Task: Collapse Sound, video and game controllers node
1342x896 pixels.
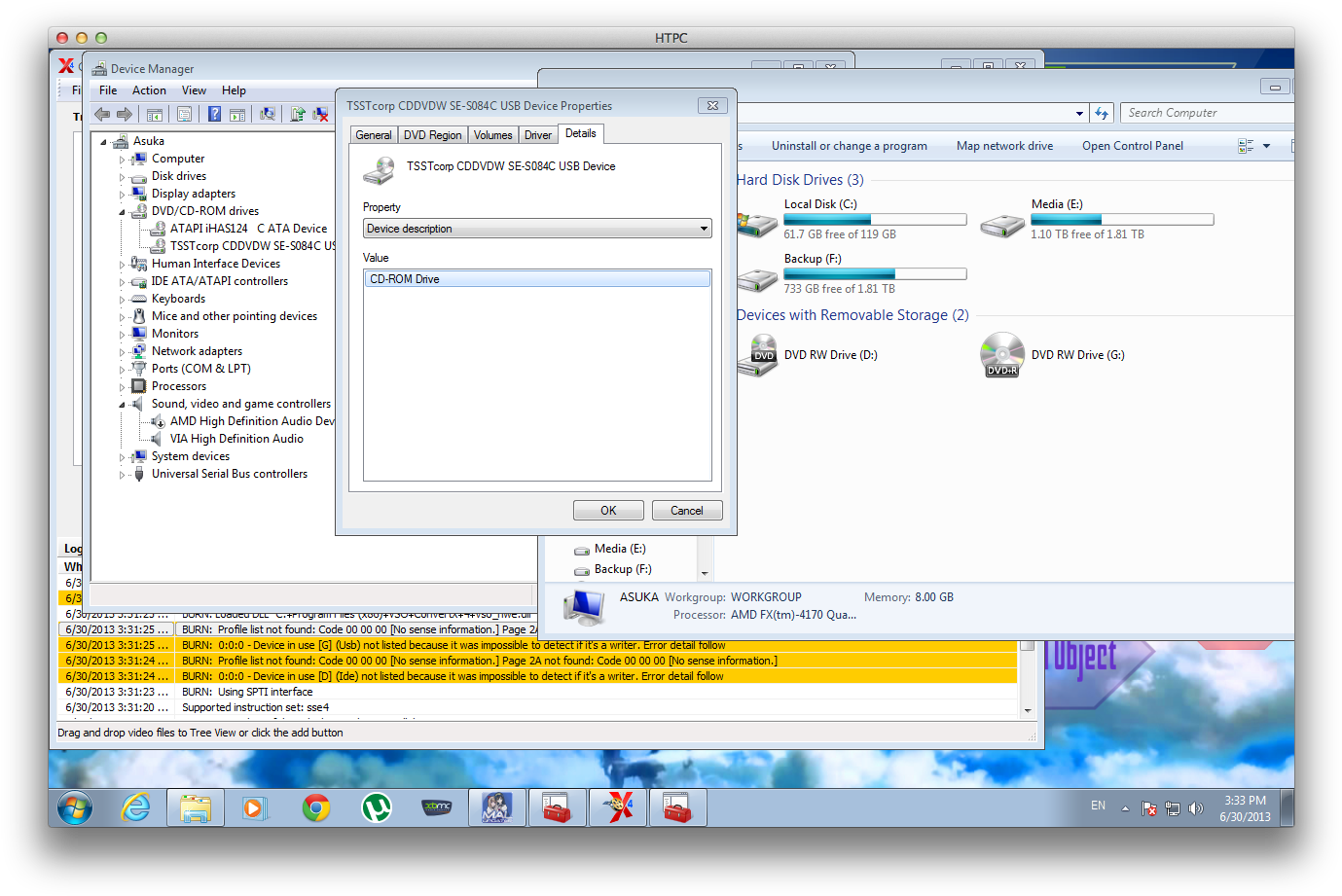Action: (x=123, y=405)
